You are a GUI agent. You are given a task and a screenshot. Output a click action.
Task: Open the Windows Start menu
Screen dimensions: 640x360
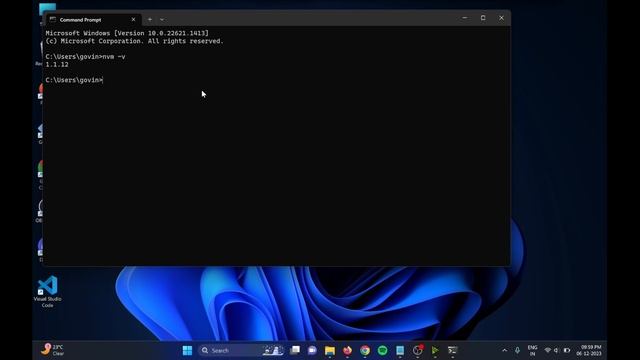187,350
